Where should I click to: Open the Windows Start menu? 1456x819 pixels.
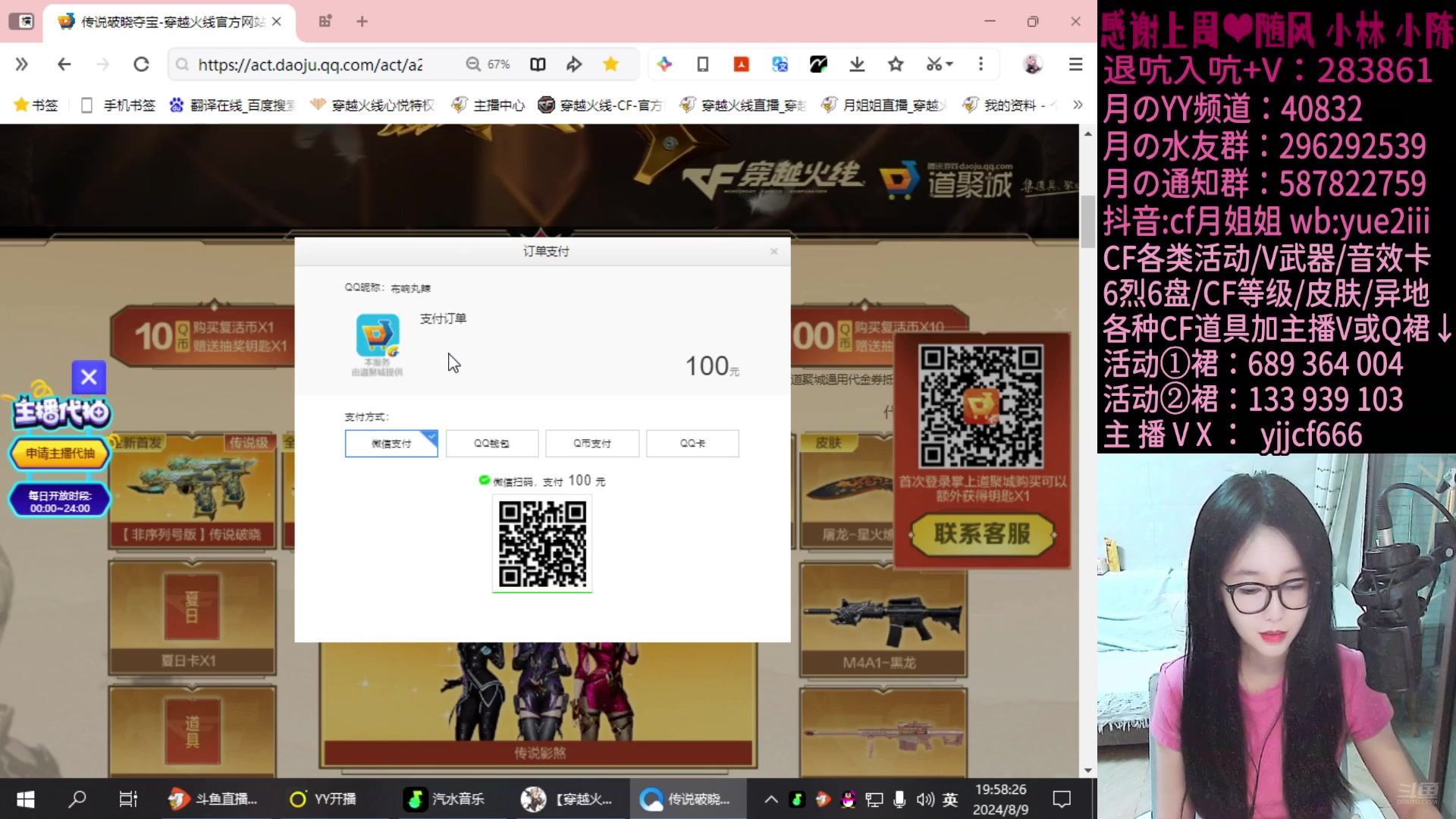click(x=25, y=799)
